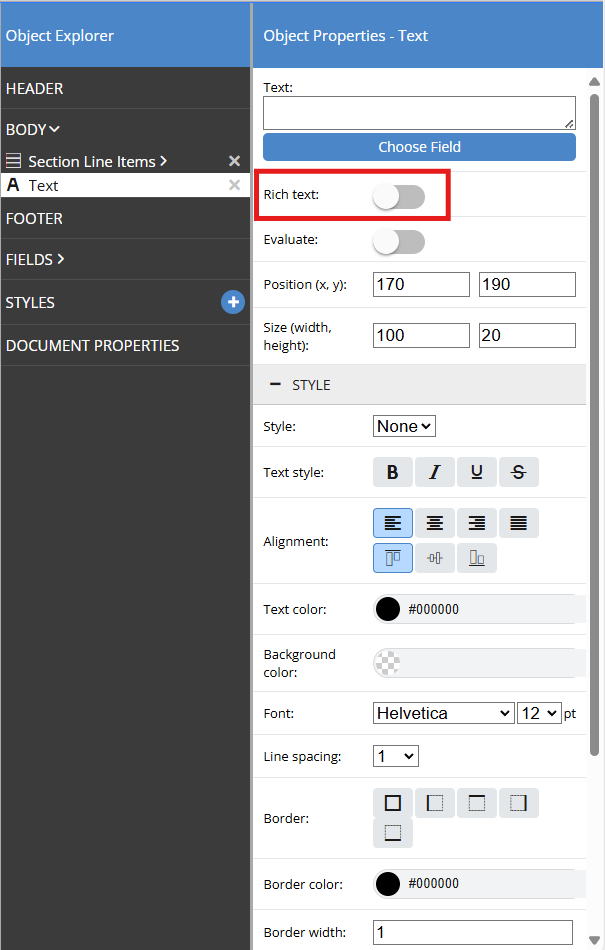
Task: Open the Style dropdown showing None
Action: (404, 426)
